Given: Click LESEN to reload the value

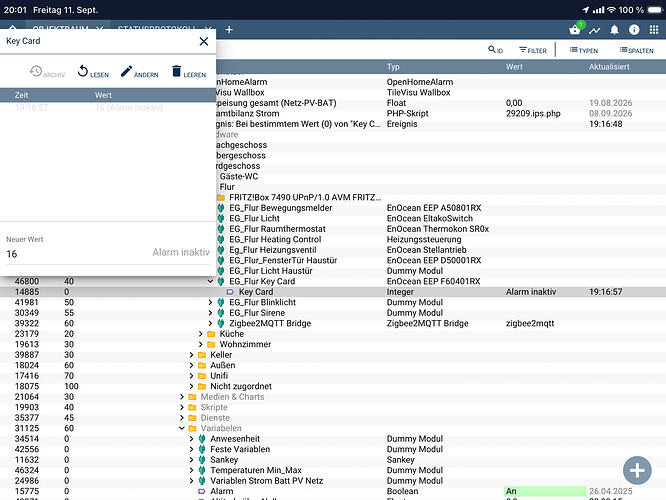Looking at the screenshot, I should 93,72.
